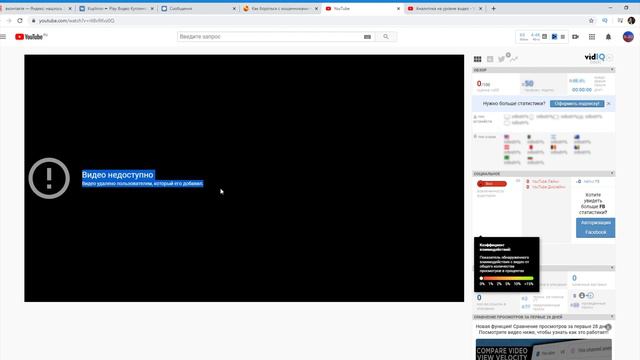Bookmark this page with star icon
The image size is (640, 360).
point(591,20)
